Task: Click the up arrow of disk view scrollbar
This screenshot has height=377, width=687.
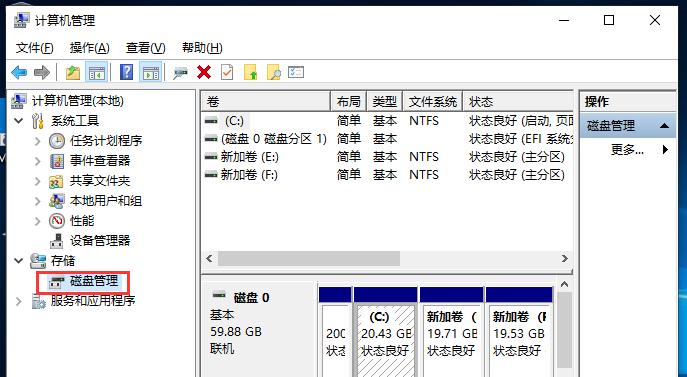Action: click(x=565, y=285)
